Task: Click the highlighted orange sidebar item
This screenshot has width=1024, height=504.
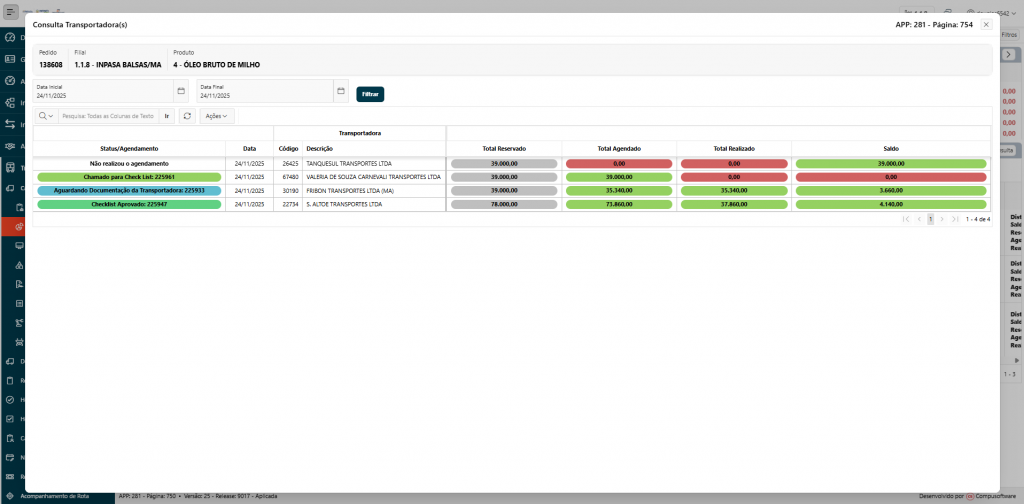Action: [x=12, y=227]
